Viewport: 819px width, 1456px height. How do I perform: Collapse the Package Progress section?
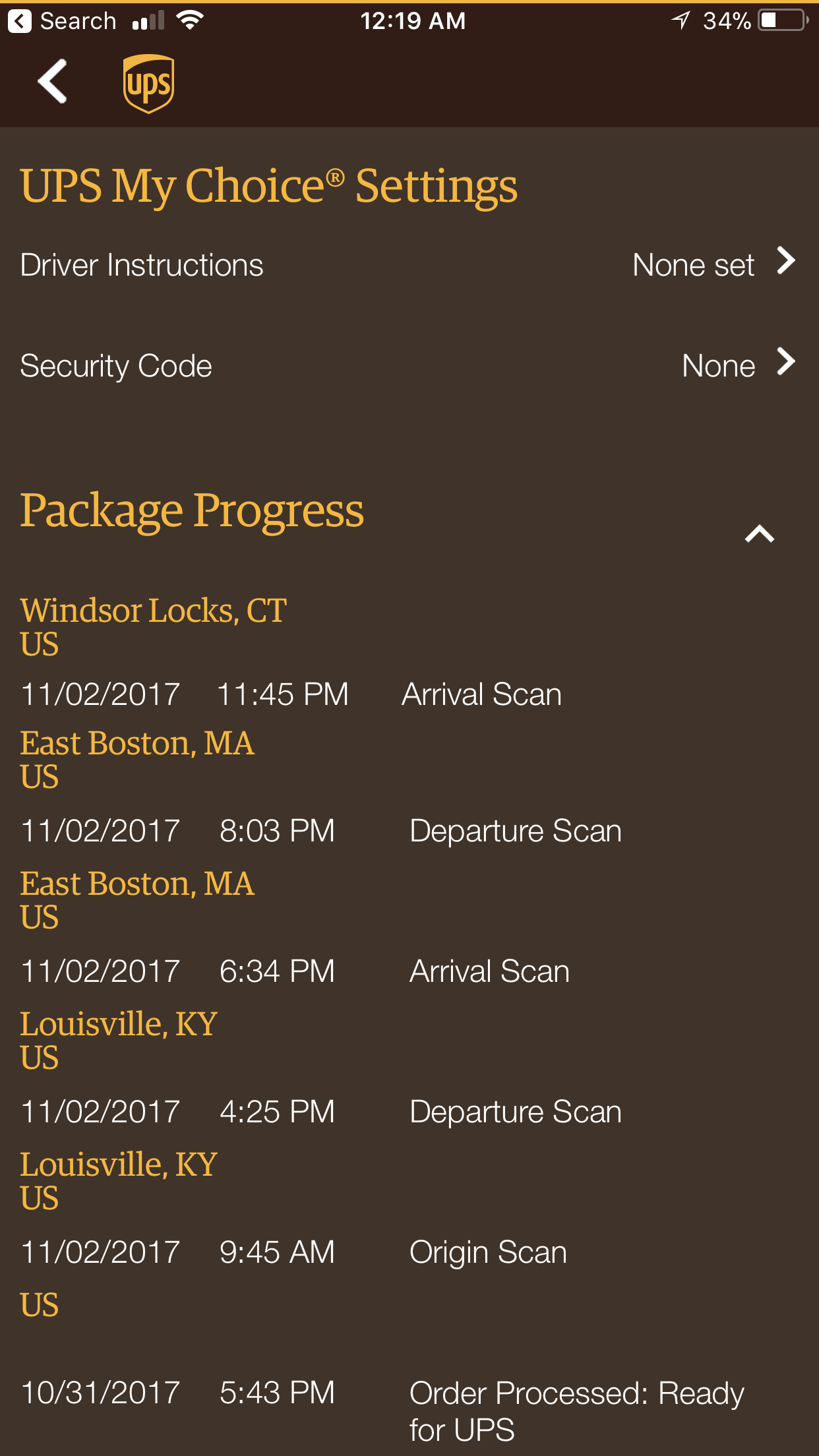760,533
